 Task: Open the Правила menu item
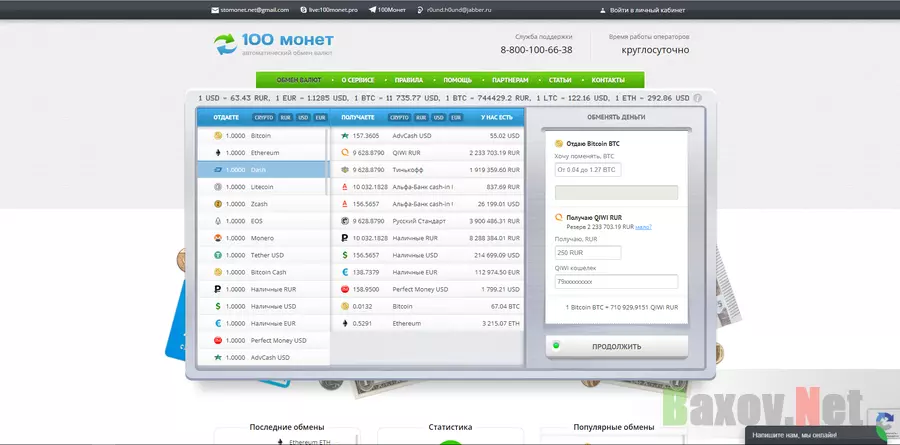[x=409, y=80]
